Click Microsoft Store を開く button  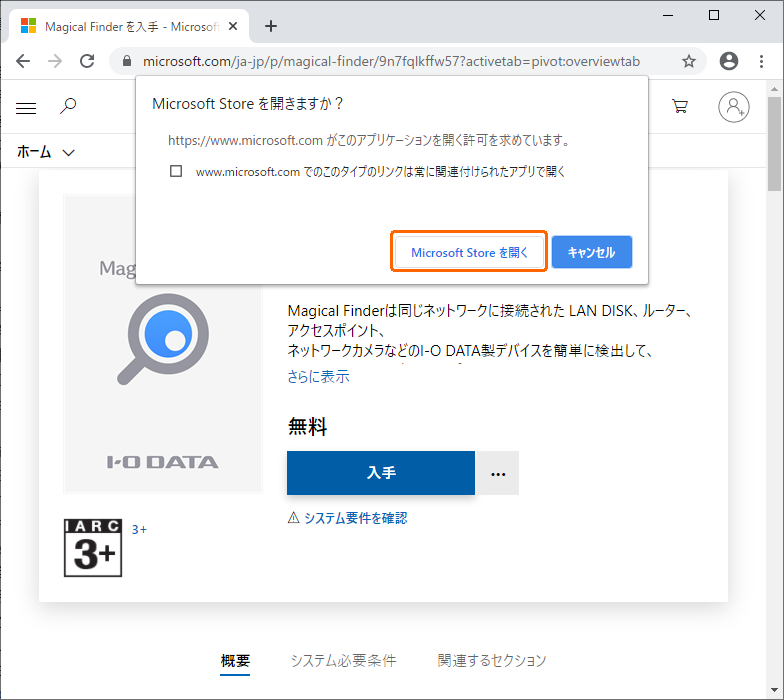(x=469, y=252)
